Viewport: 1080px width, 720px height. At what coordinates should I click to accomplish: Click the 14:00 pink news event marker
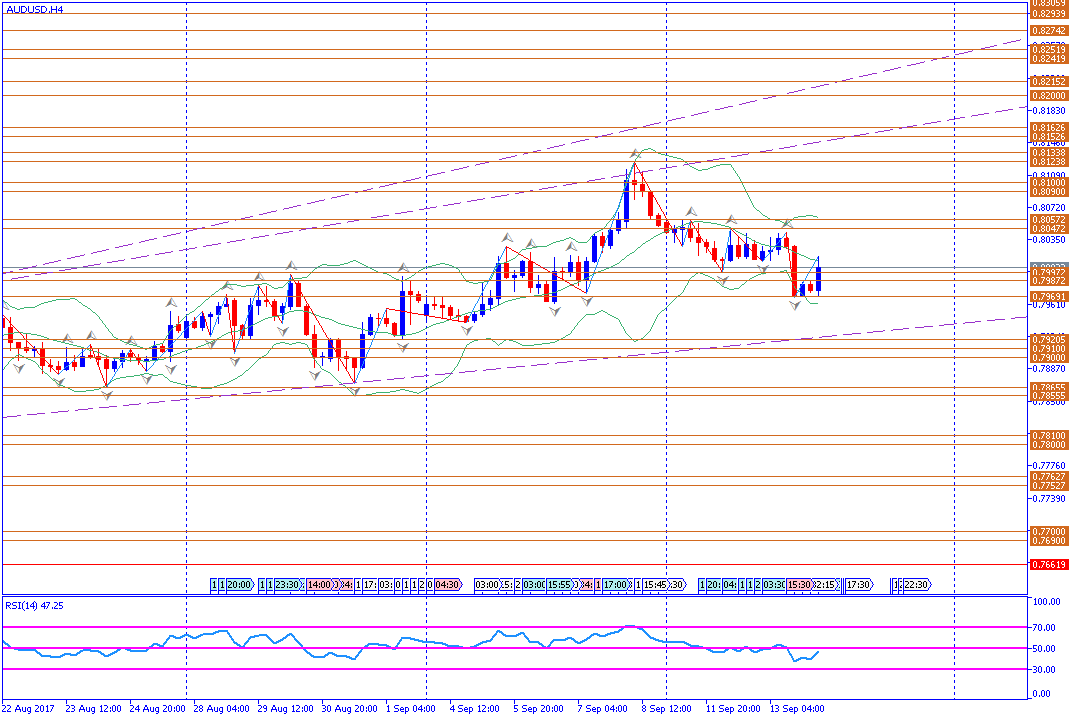pyautogui.click(x=320, y=584)
